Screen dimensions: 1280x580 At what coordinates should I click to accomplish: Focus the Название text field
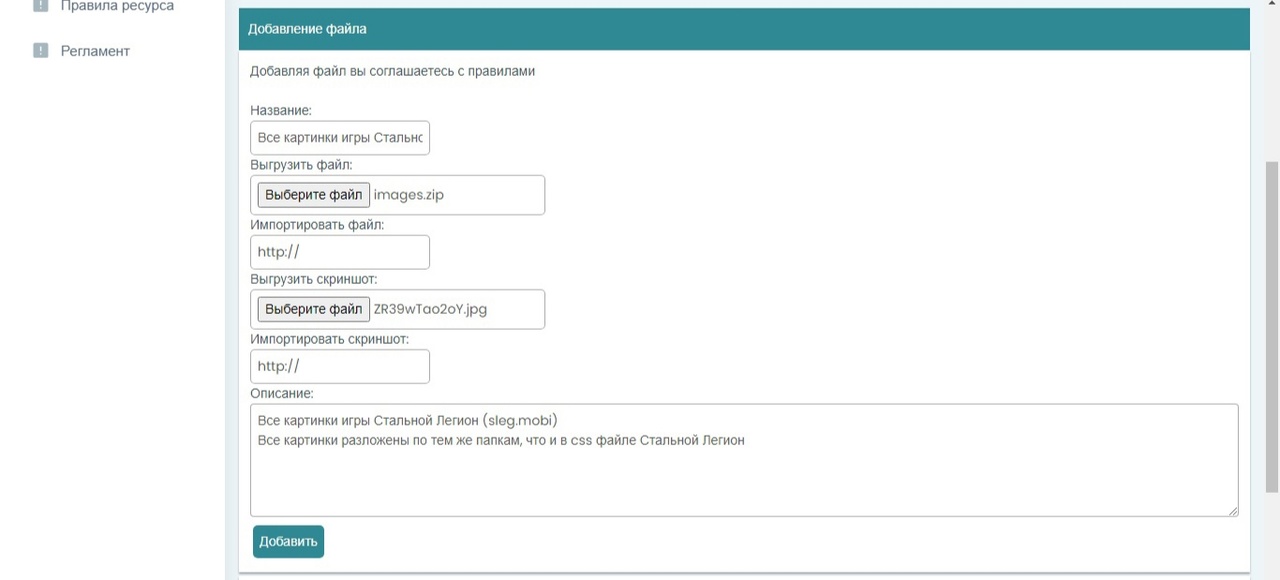point(339,138)
